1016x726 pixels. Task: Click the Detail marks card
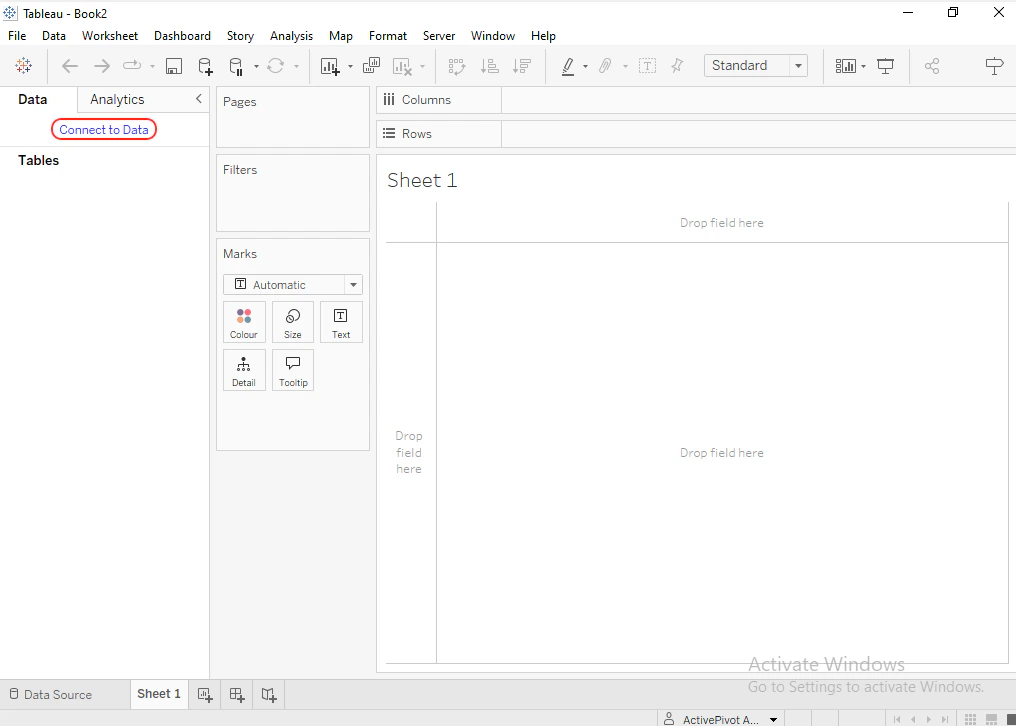tap(244, 370)
